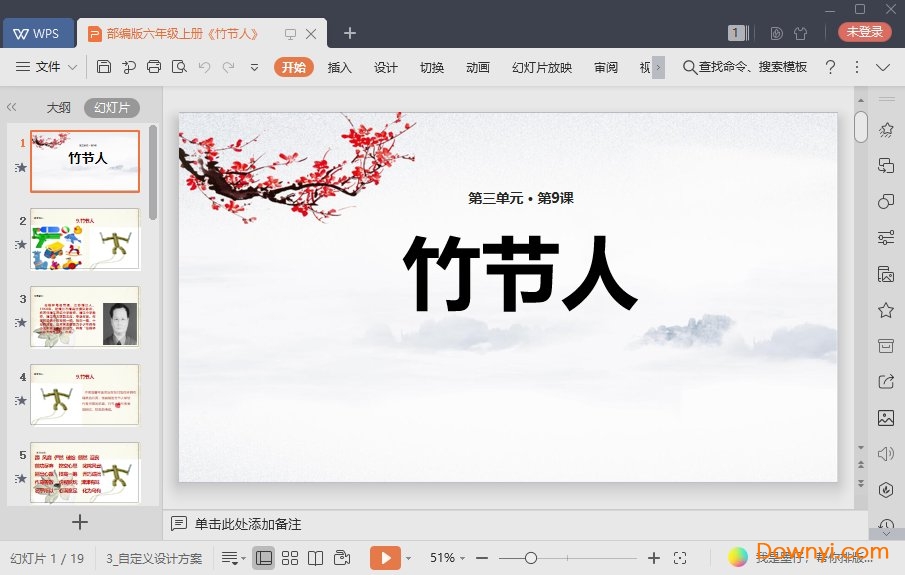Click 3_自定义设计方案 theme label
Image resolution: width=905 pixels, height=575 pixels.
[154, 559]
